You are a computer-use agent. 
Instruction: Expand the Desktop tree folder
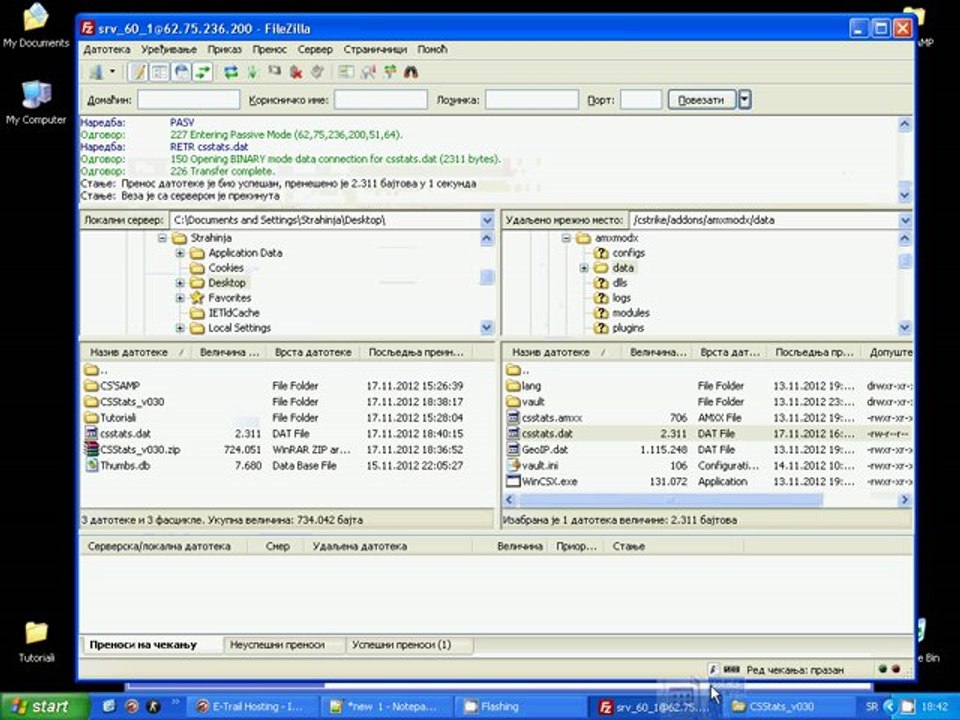click(180, 283)
